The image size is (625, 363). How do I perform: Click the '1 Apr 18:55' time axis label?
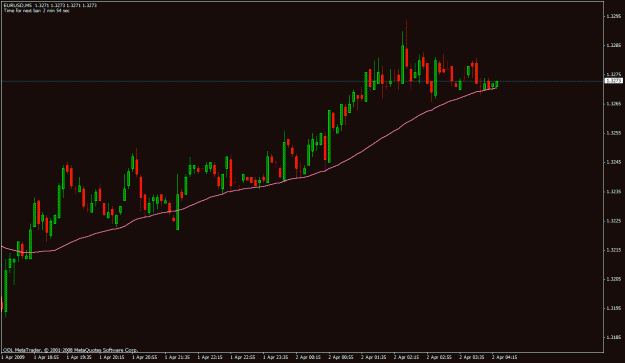pyautogui.click(x=47, y=357)
